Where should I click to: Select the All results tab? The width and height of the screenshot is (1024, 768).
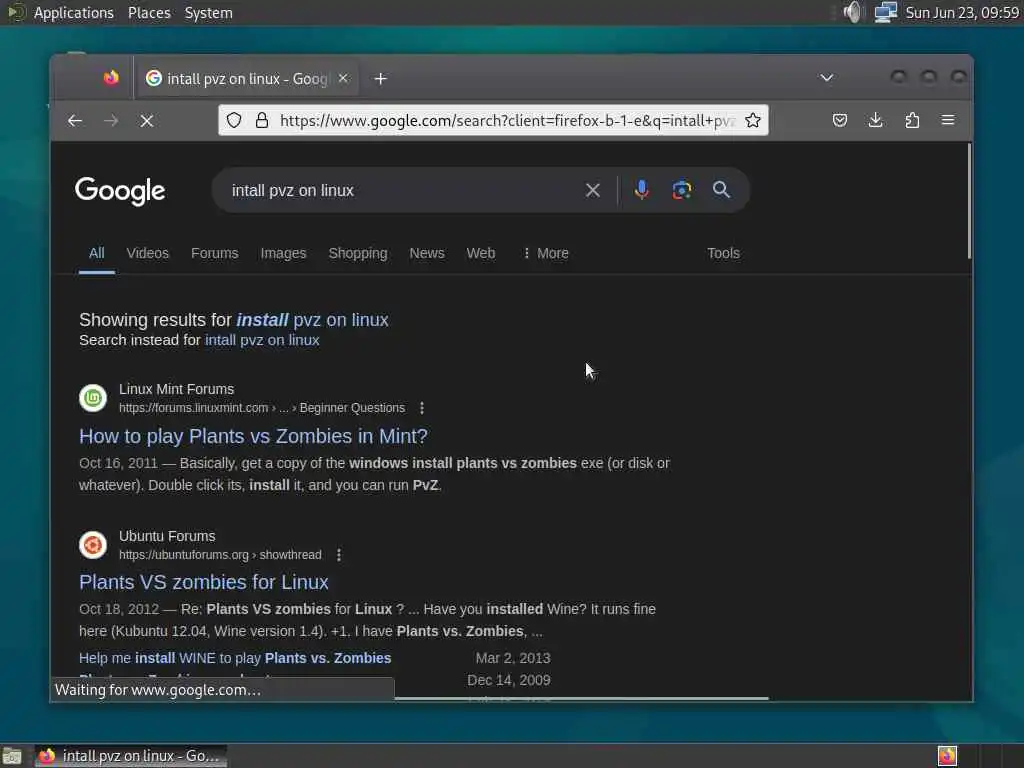click(x=97, y=253)
